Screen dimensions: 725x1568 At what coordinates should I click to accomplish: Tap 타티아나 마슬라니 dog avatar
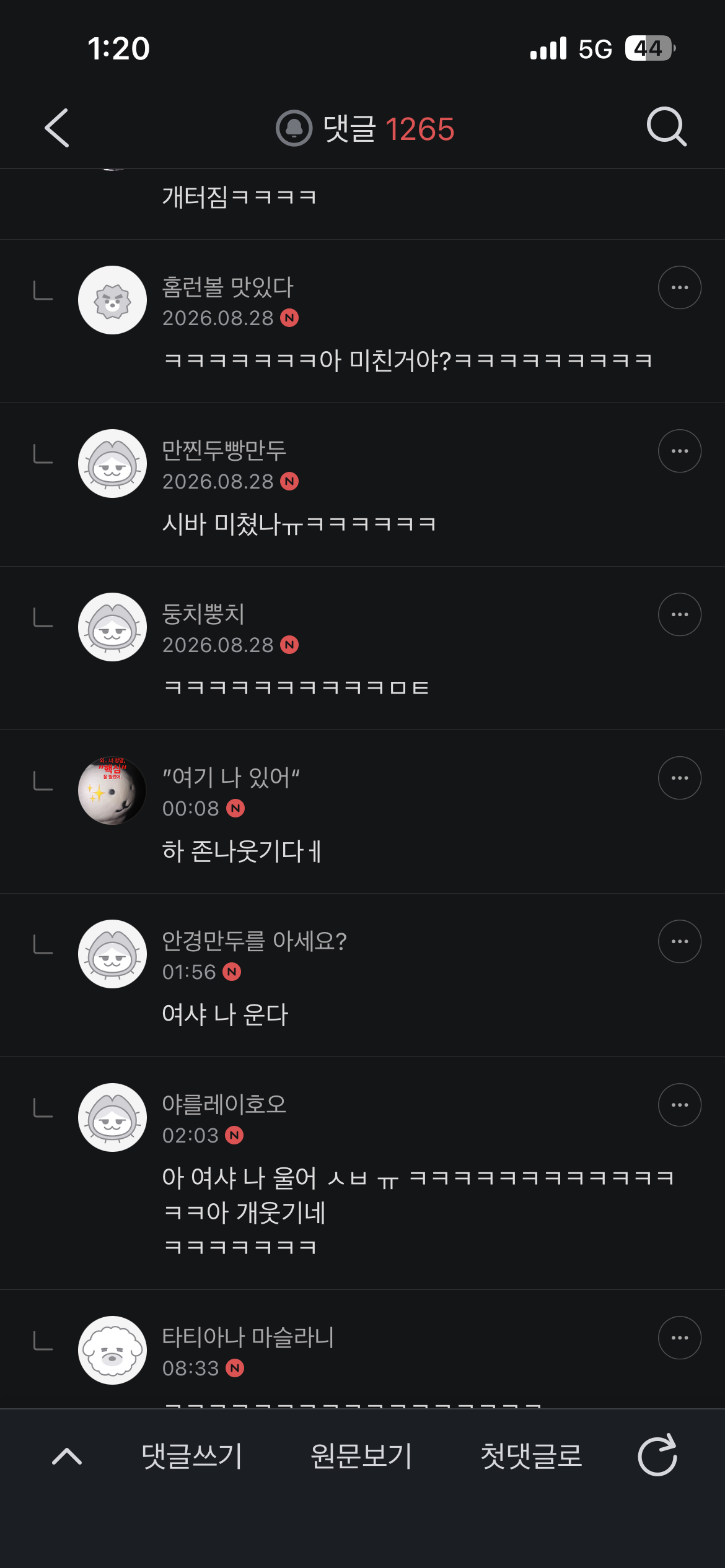pyautogui.click(x=112, y=1350)
